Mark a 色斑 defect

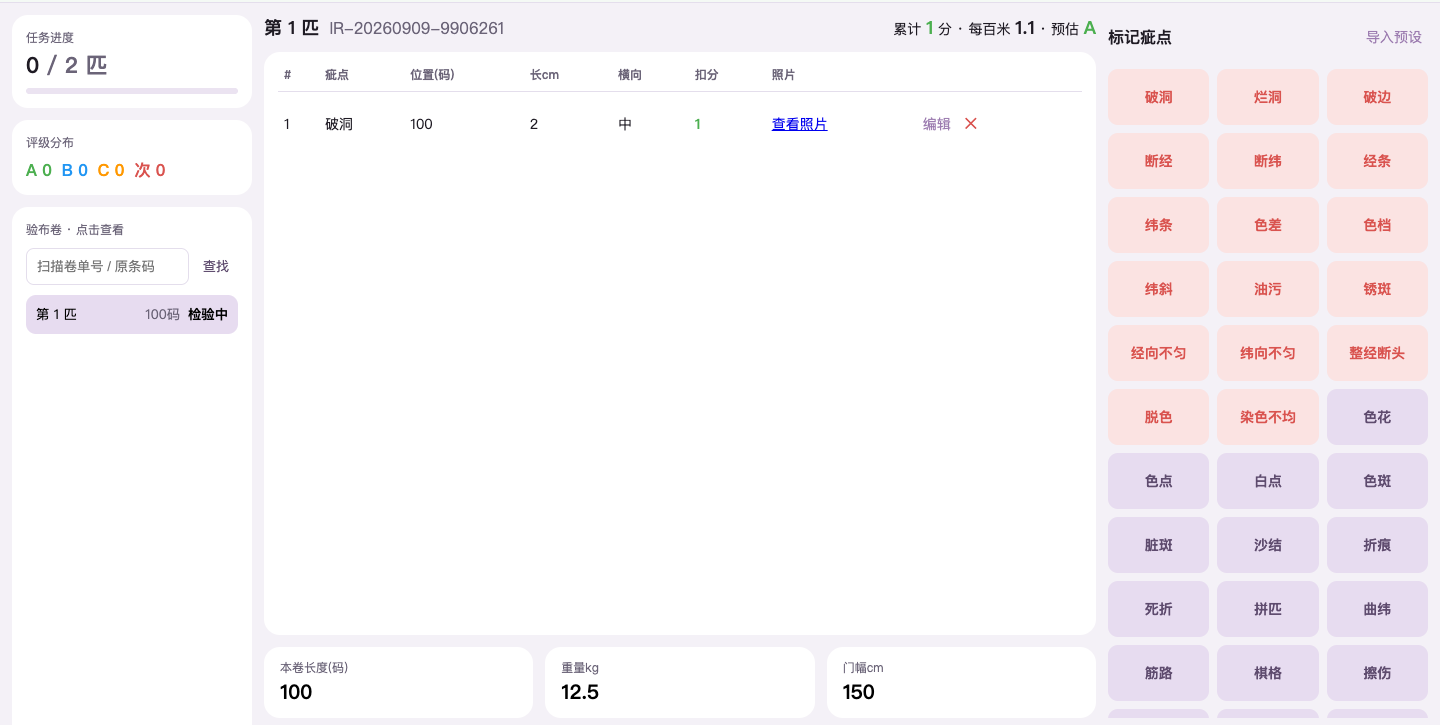coord(1377,481)
